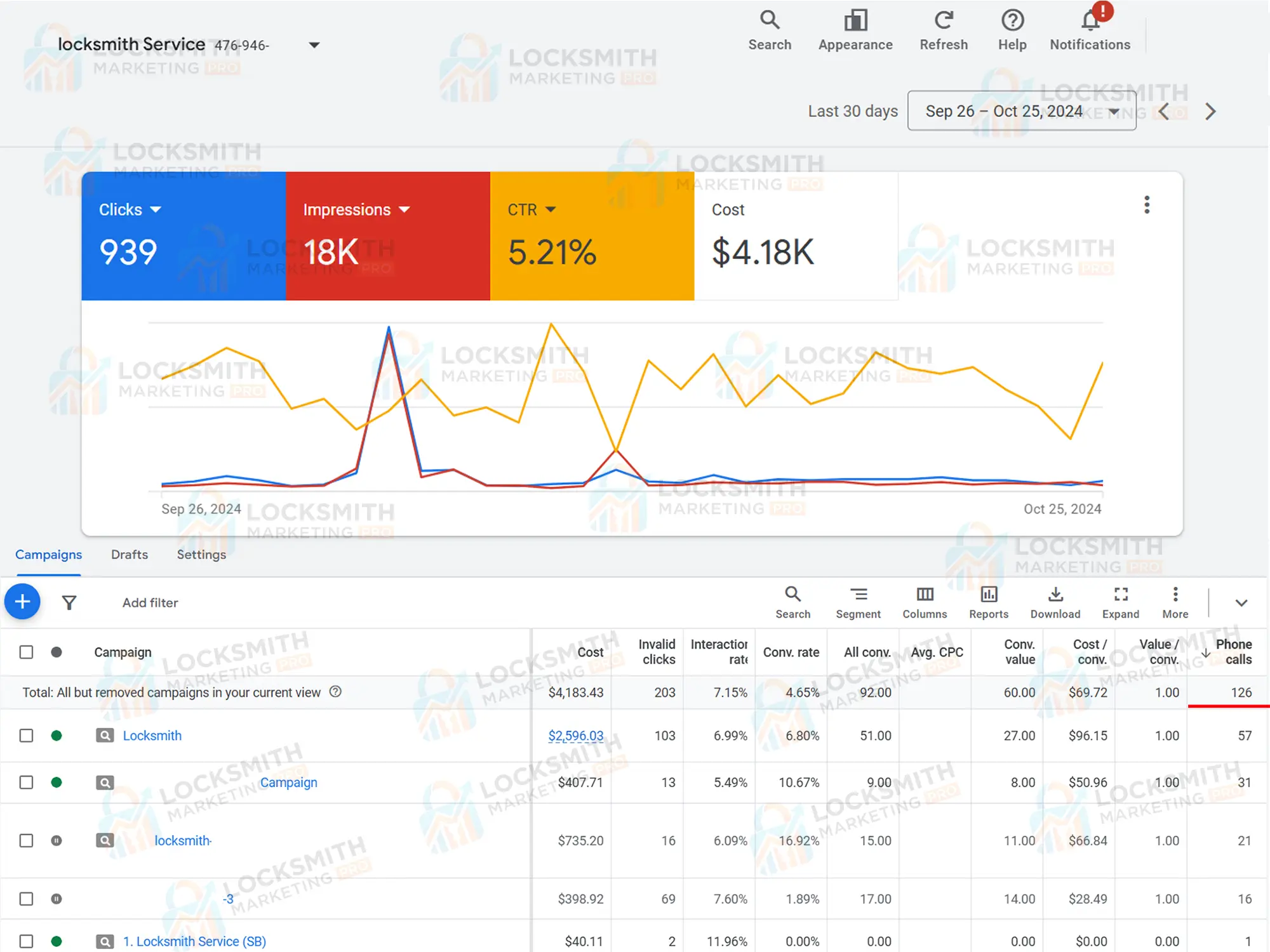The height and width of the screenshot is (952, 1270).
Task: Click the $2,596.03 cost link
Action: [575, 736]
